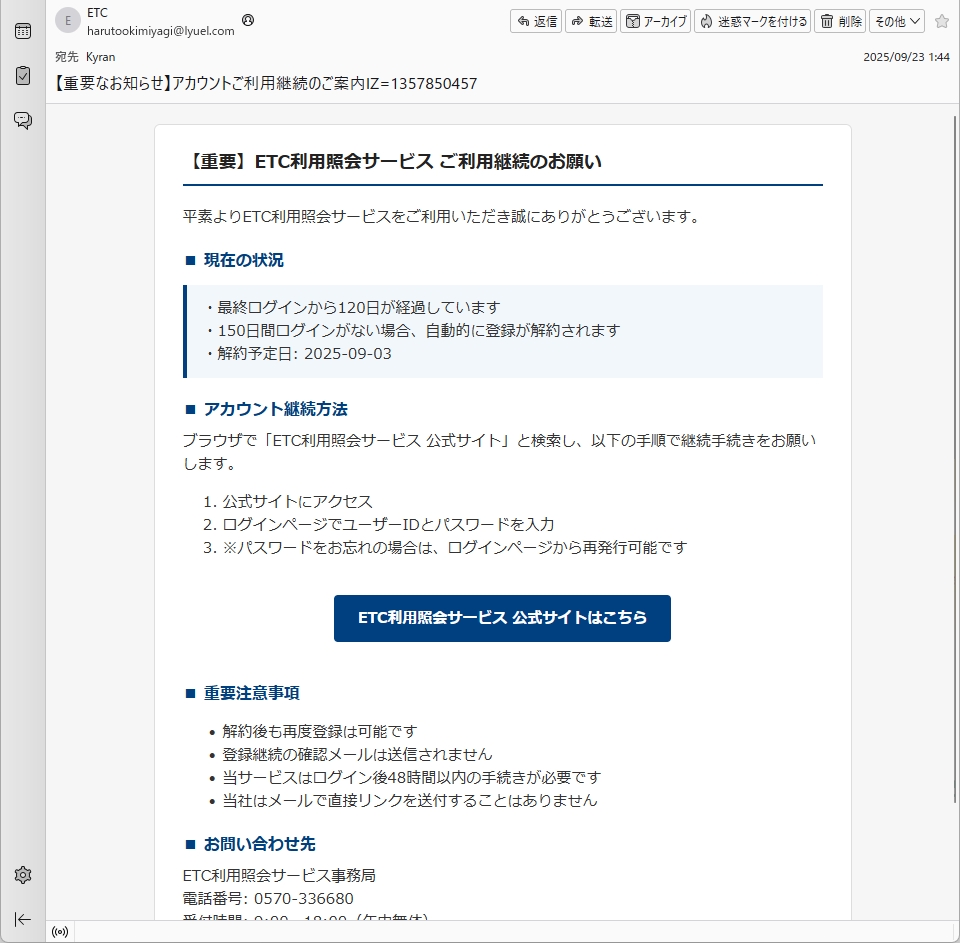960x943 pixels.
Task: Click 転送 (Forward) button
Action: click(591, 21)
